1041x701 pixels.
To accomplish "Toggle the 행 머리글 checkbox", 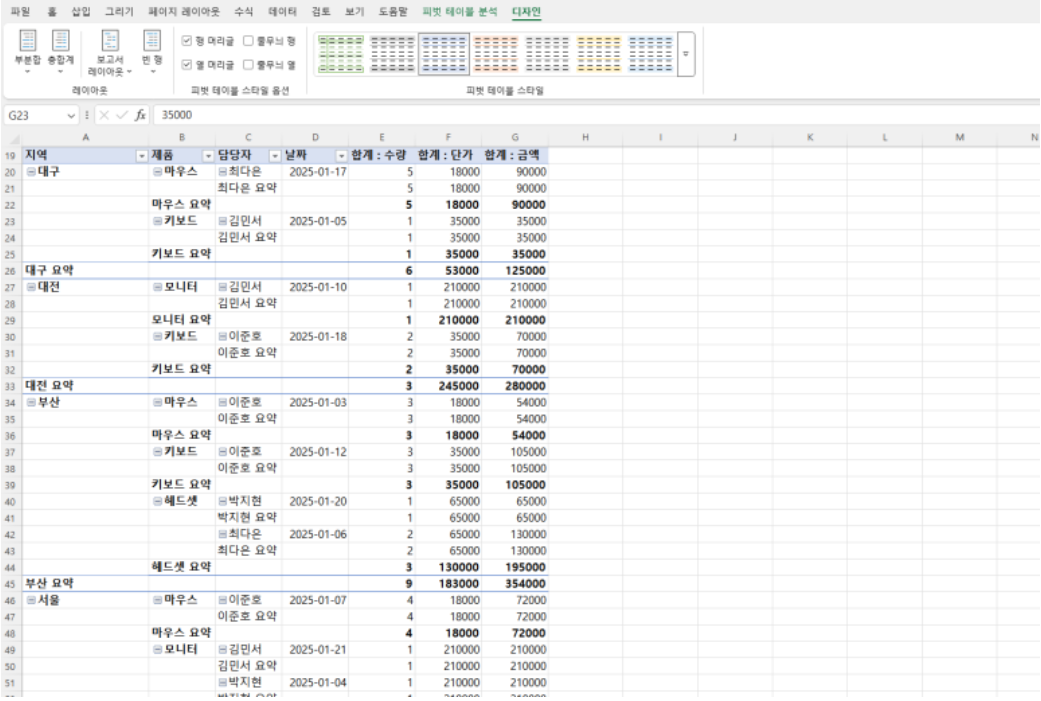I will pos(187,42).
